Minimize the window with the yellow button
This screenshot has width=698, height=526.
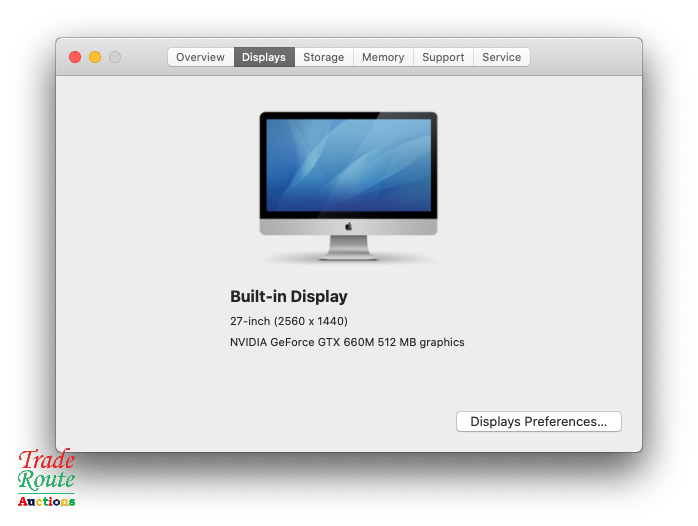[95, 57]
